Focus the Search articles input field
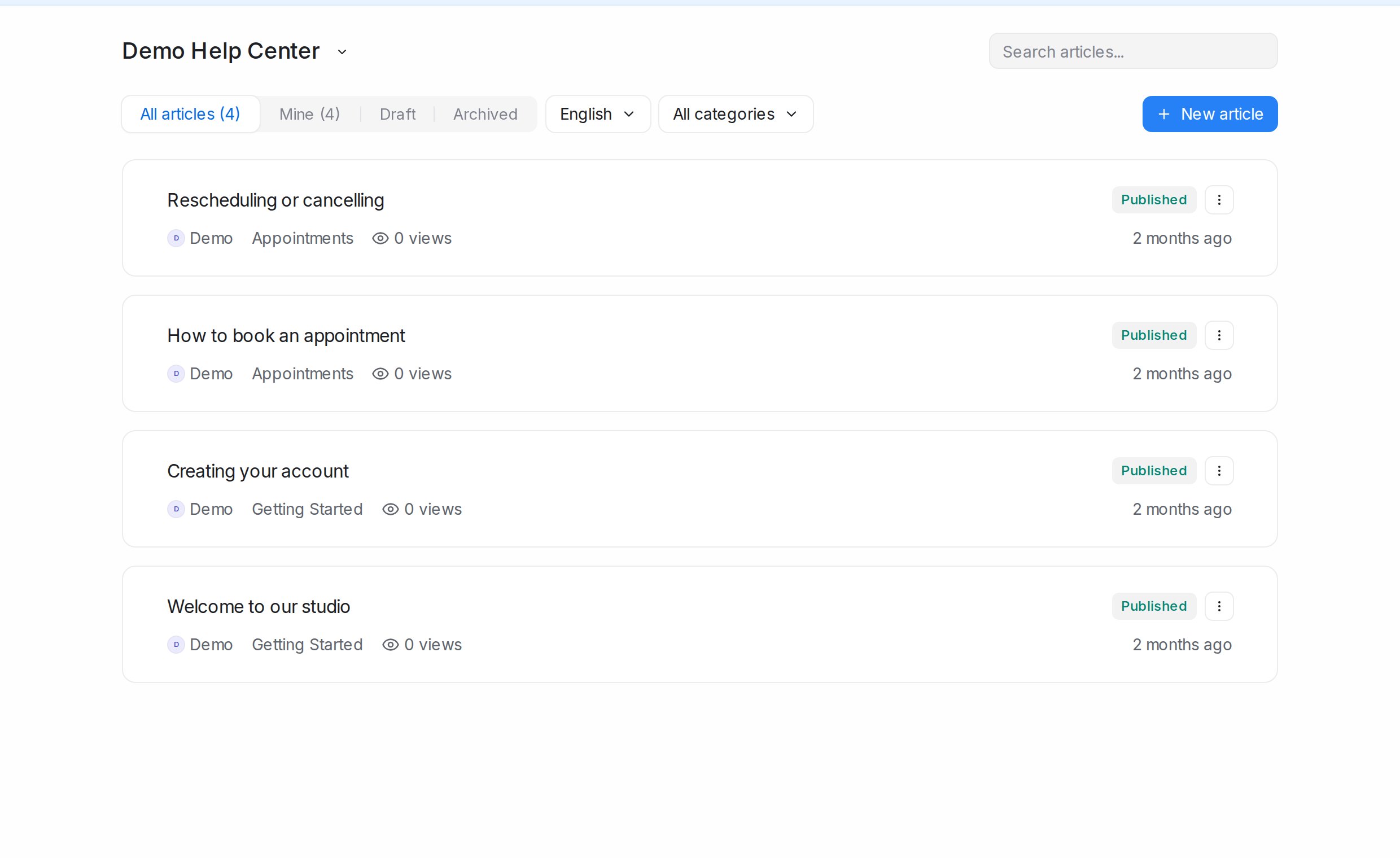This screenshot has height=858, width=1400. (1133, 51)
